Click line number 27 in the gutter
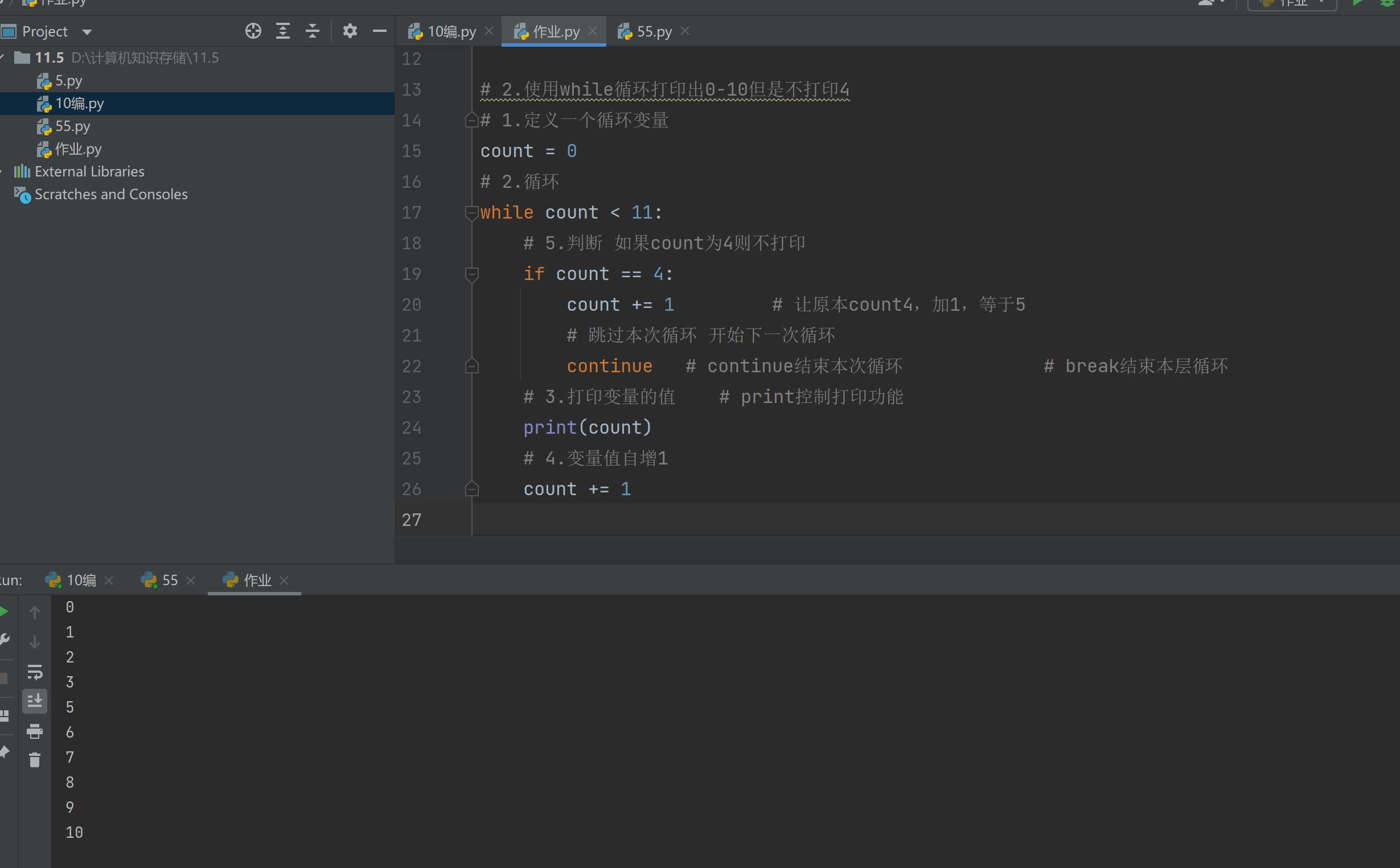The height and width of the screenshot is (868, 1400). point(412,520)
